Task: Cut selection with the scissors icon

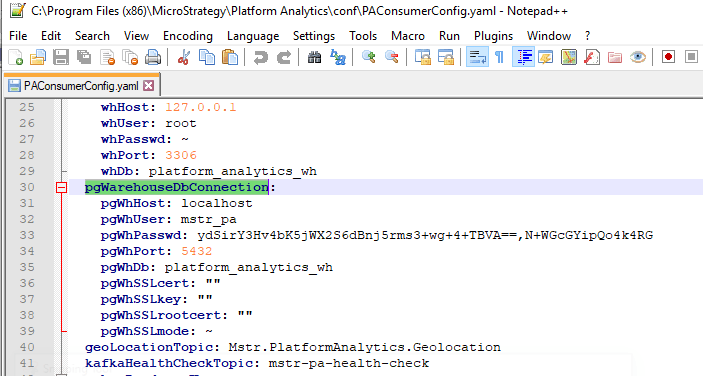Action: coord(183,57)
